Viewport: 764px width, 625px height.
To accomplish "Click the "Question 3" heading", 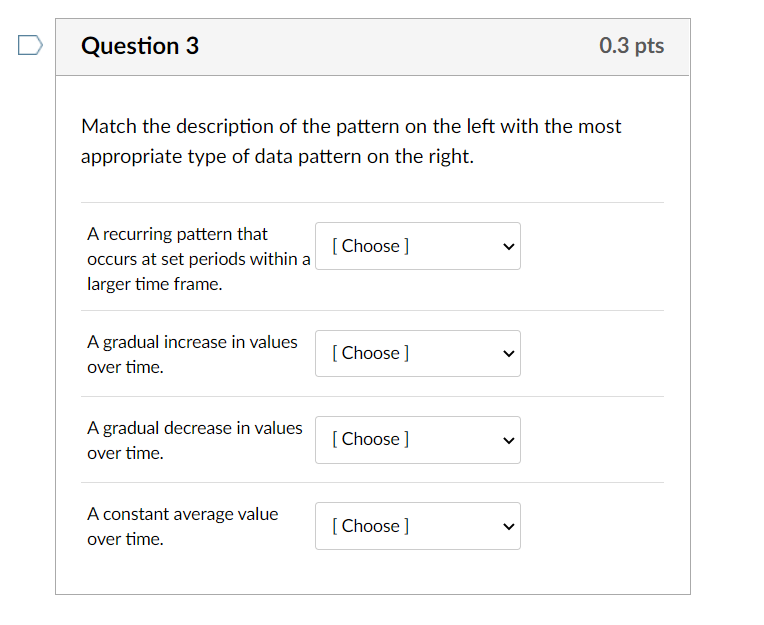I will [x=140, y=46].
